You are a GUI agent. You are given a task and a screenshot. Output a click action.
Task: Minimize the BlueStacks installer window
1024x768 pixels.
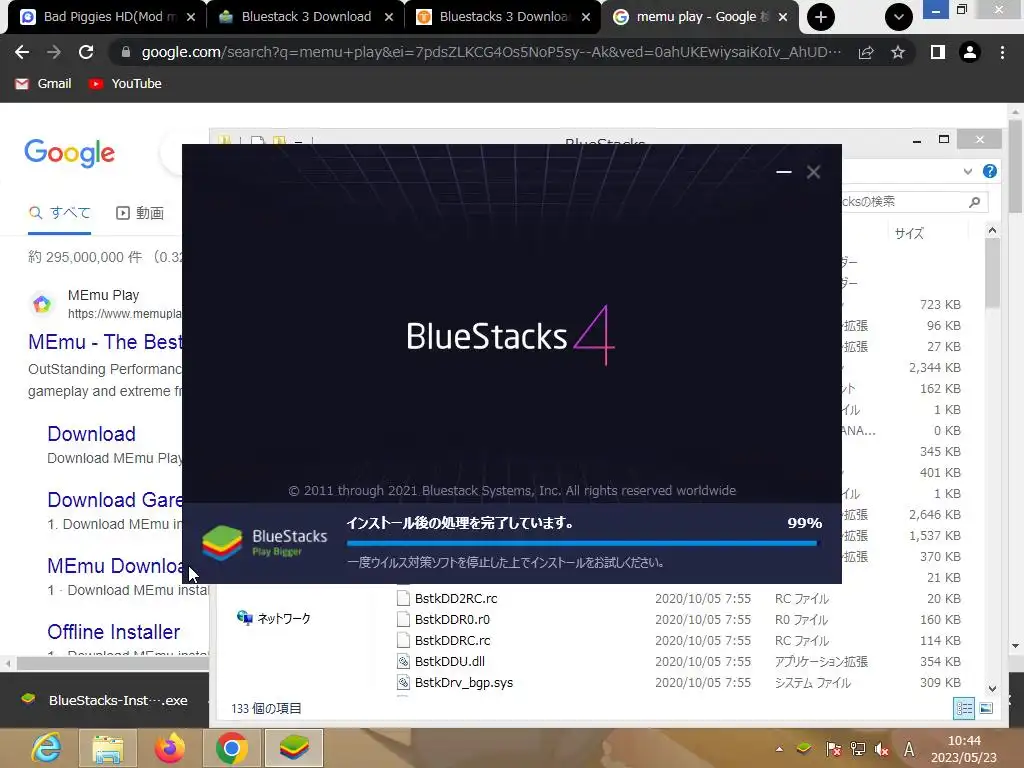click(784, 172)
